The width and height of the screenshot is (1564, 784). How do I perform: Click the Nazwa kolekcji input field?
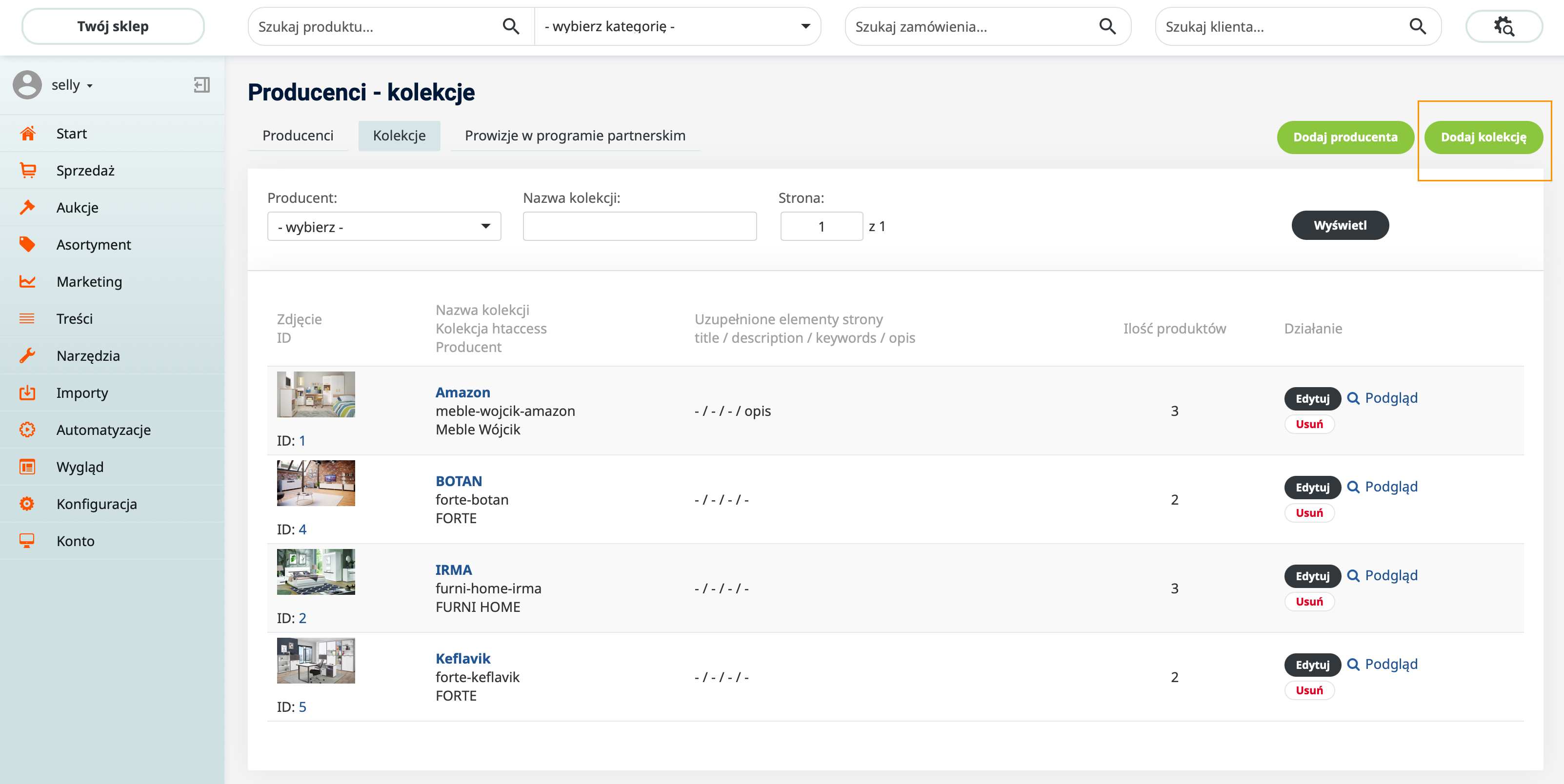coord(639,226)
